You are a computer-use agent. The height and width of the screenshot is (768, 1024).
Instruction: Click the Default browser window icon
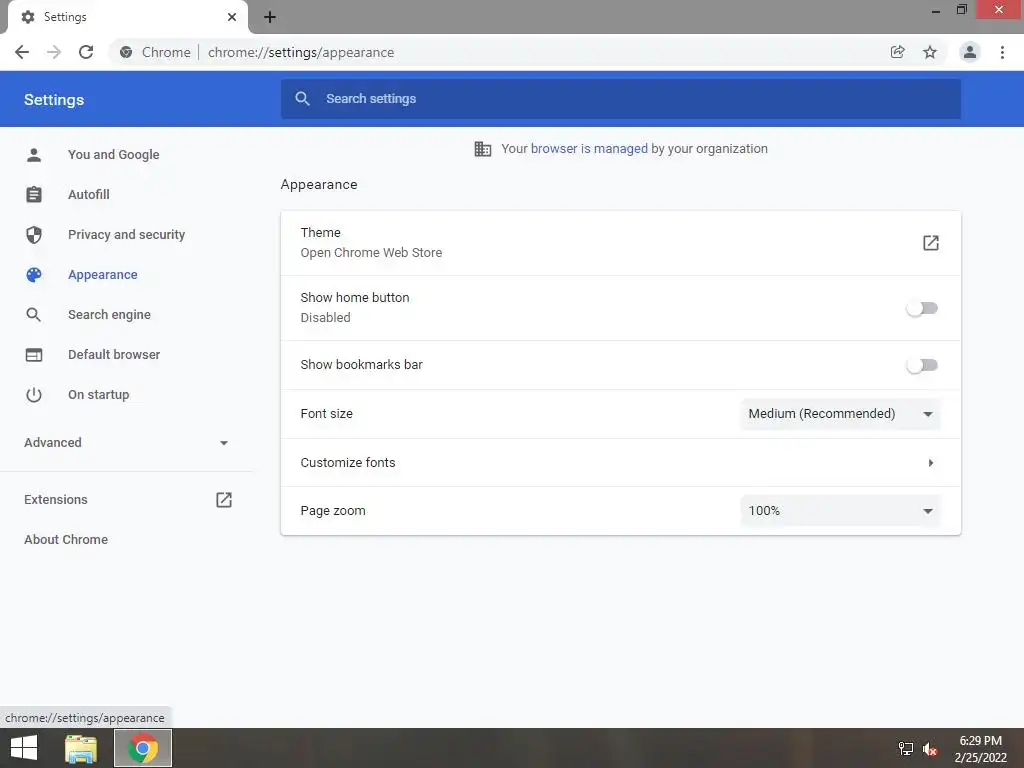[x=34, y=355]
